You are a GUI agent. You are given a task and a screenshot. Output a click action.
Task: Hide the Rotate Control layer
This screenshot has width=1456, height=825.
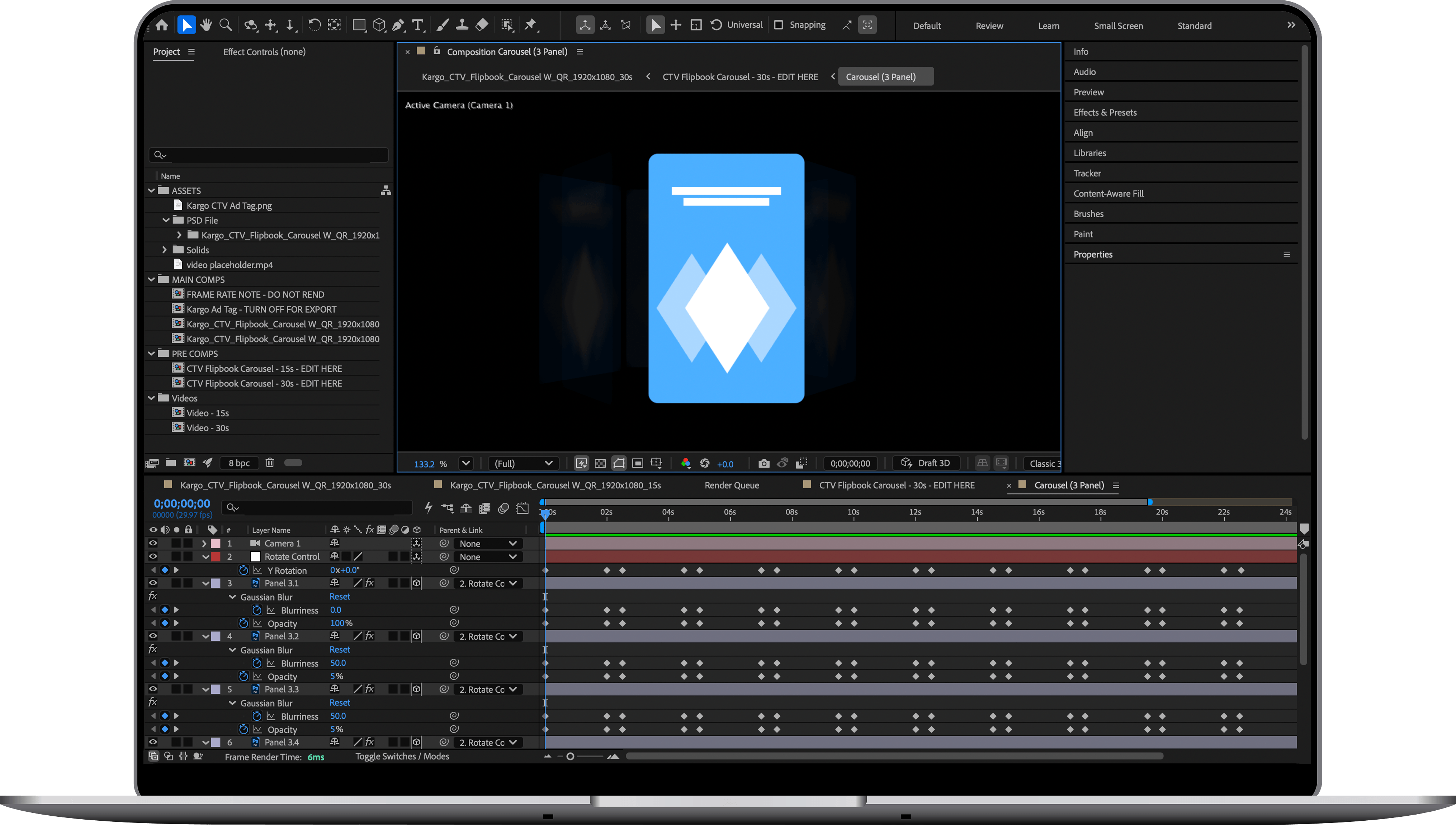153,556
